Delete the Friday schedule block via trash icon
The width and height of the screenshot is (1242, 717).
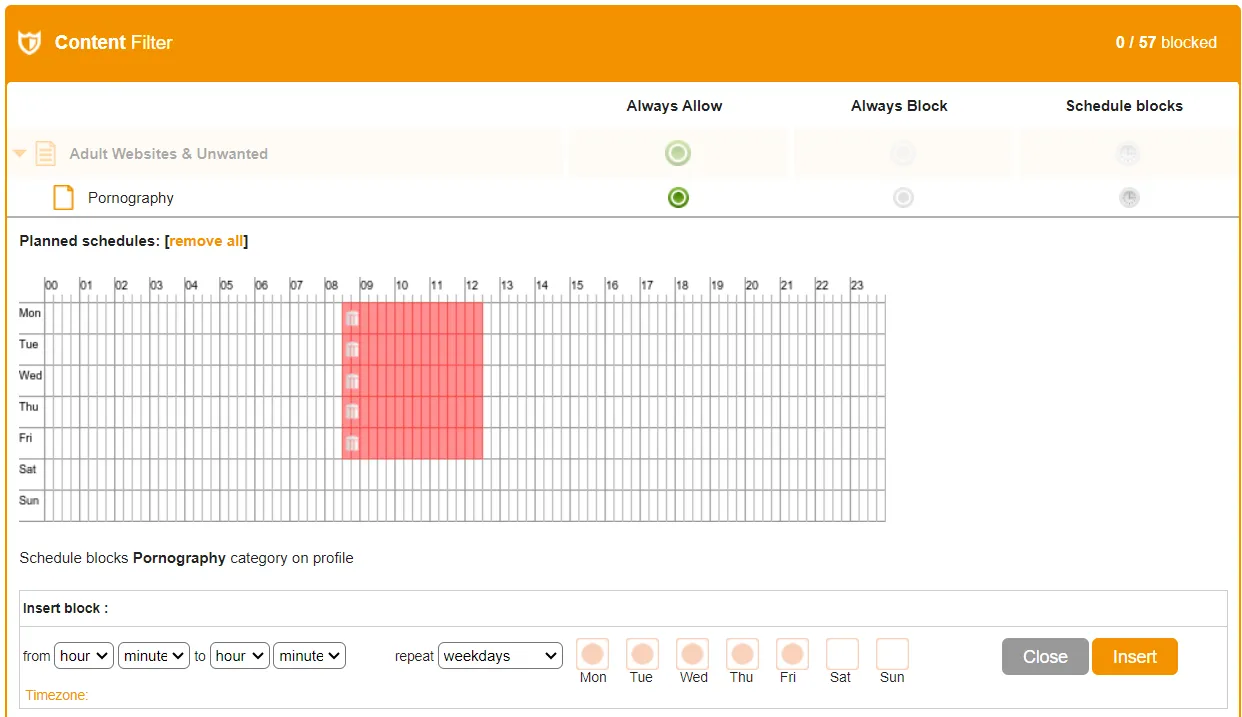(x=352, y=442)
